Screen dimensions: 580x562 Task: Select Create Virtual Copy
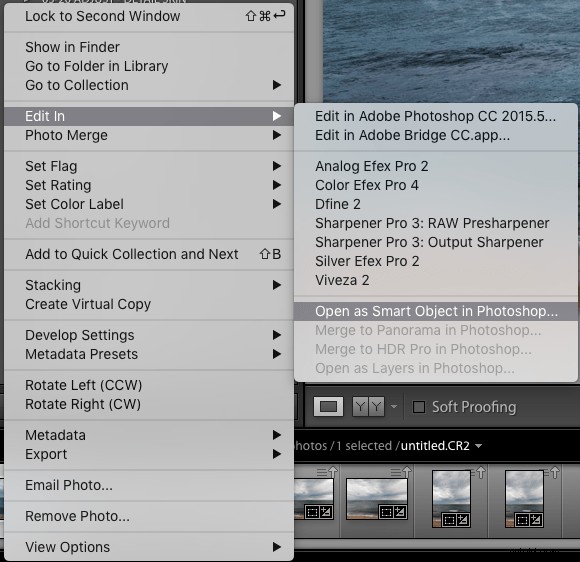[149, 304]
